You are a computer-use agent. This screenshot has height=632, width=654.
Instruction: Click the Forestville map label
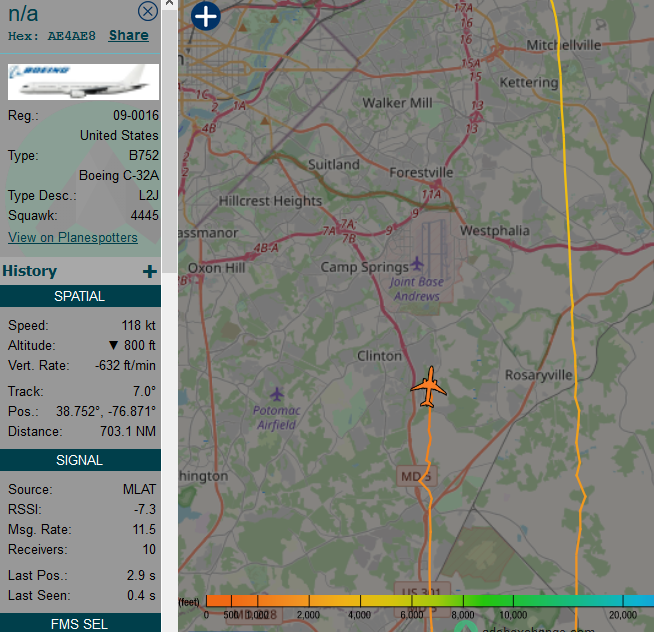coord(421,172)
